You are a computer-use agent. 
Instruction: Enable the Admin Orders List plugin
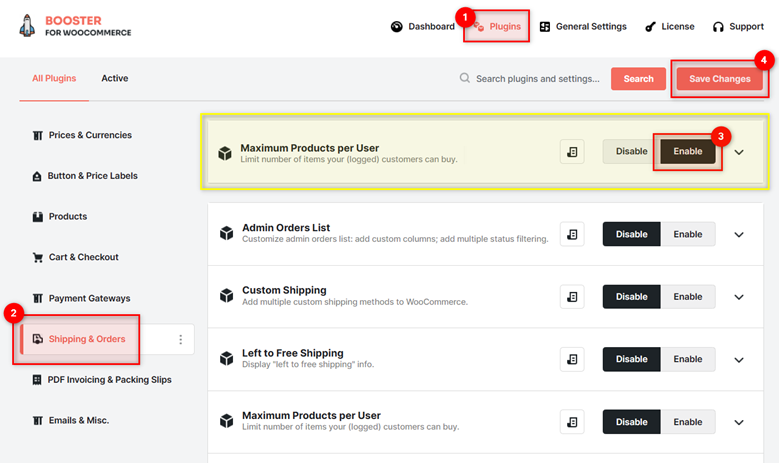tap(688, 234)
